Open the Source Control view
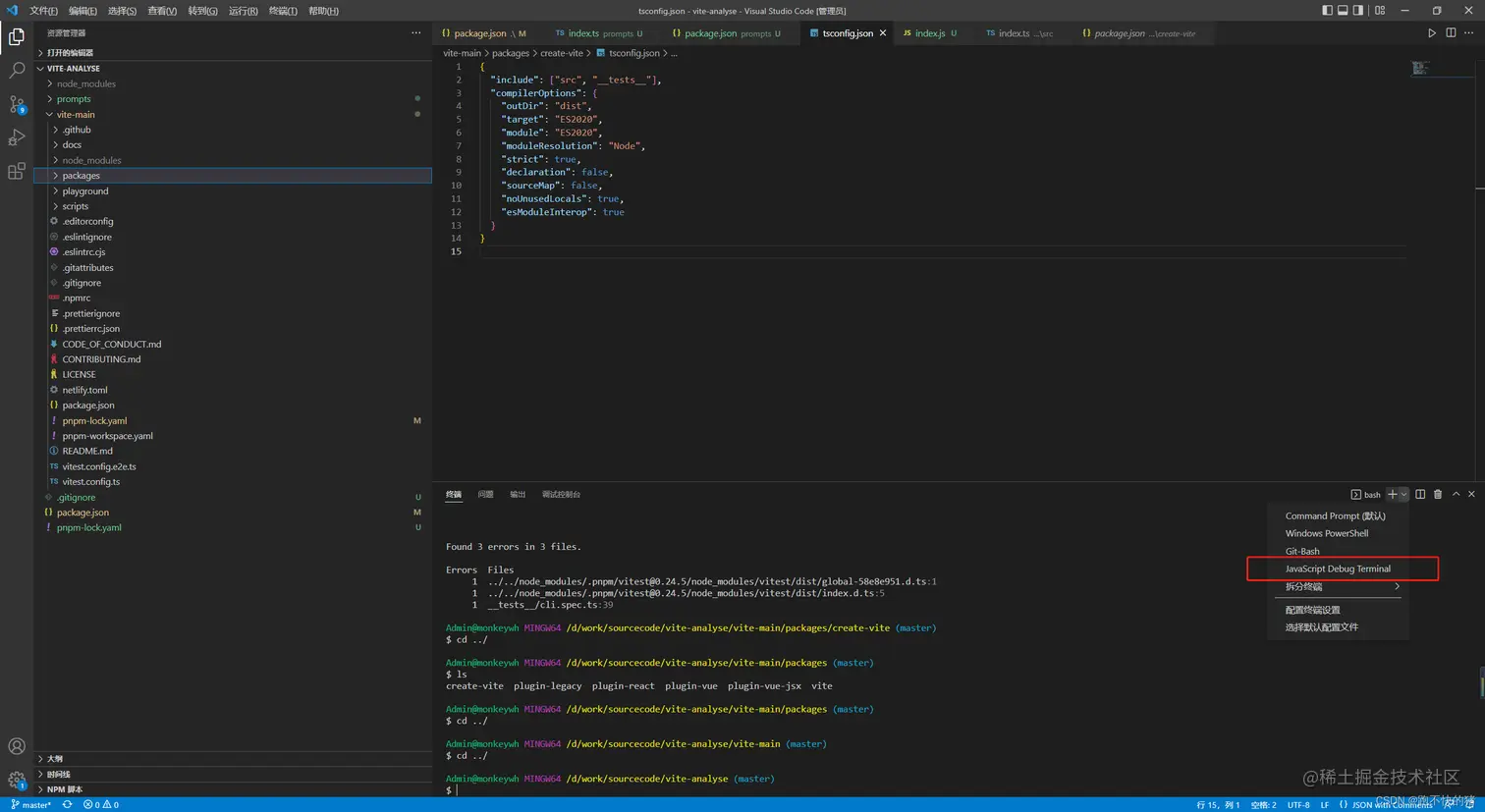This screenshot has width=1485, height=812. 17,104
